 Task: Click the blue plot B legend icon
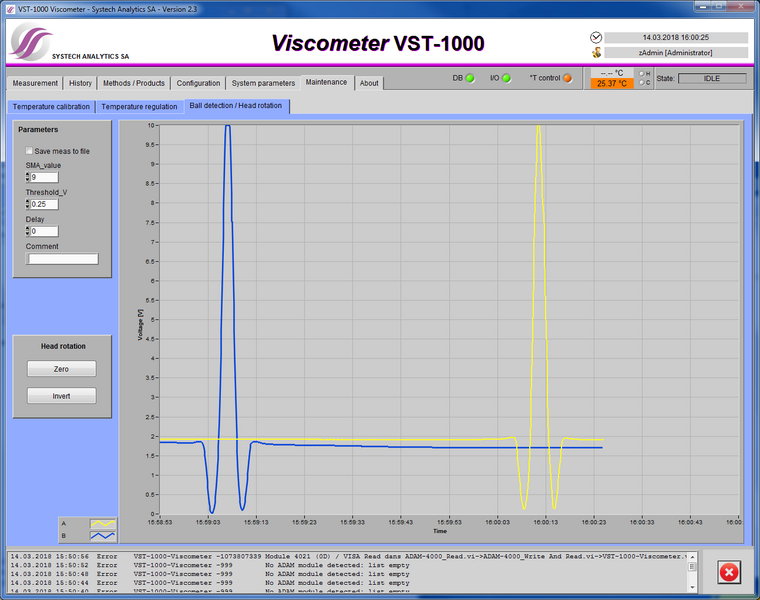[x=103, y=536]
